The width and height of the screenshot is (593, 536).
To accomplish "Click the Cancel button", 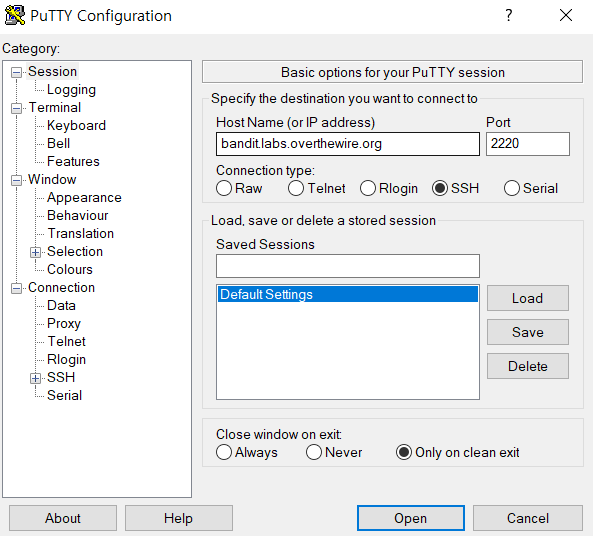I will click(x=528, y=518).
